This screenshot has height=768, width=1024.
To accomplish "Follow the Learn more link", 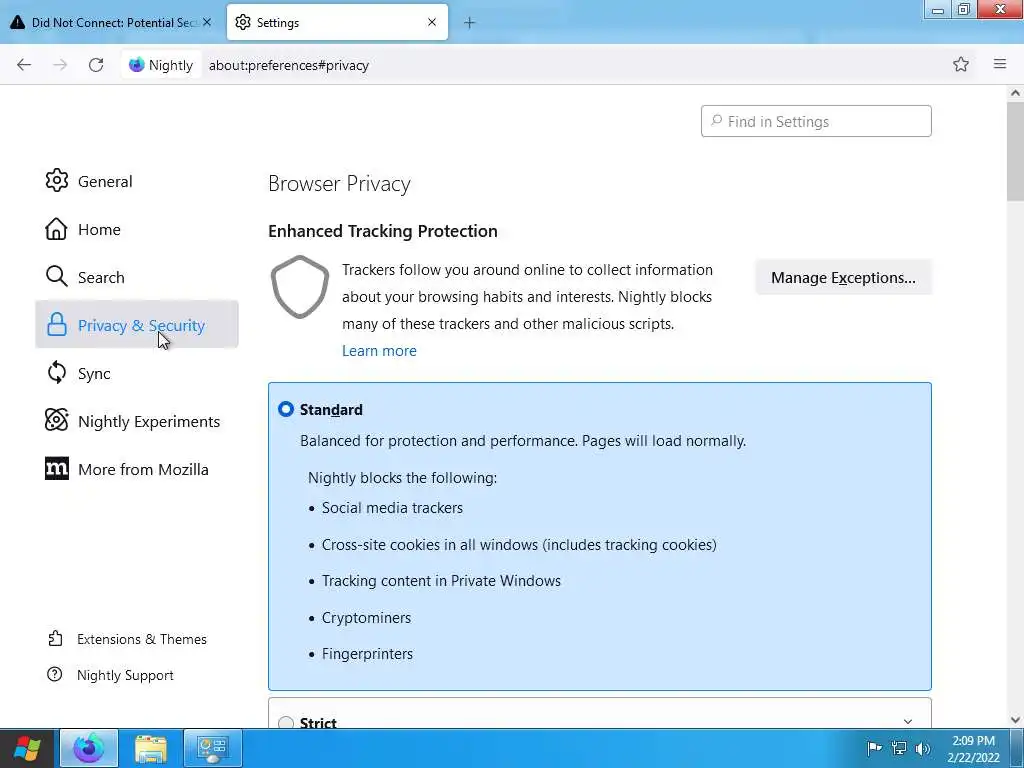I will click(379, 351).
